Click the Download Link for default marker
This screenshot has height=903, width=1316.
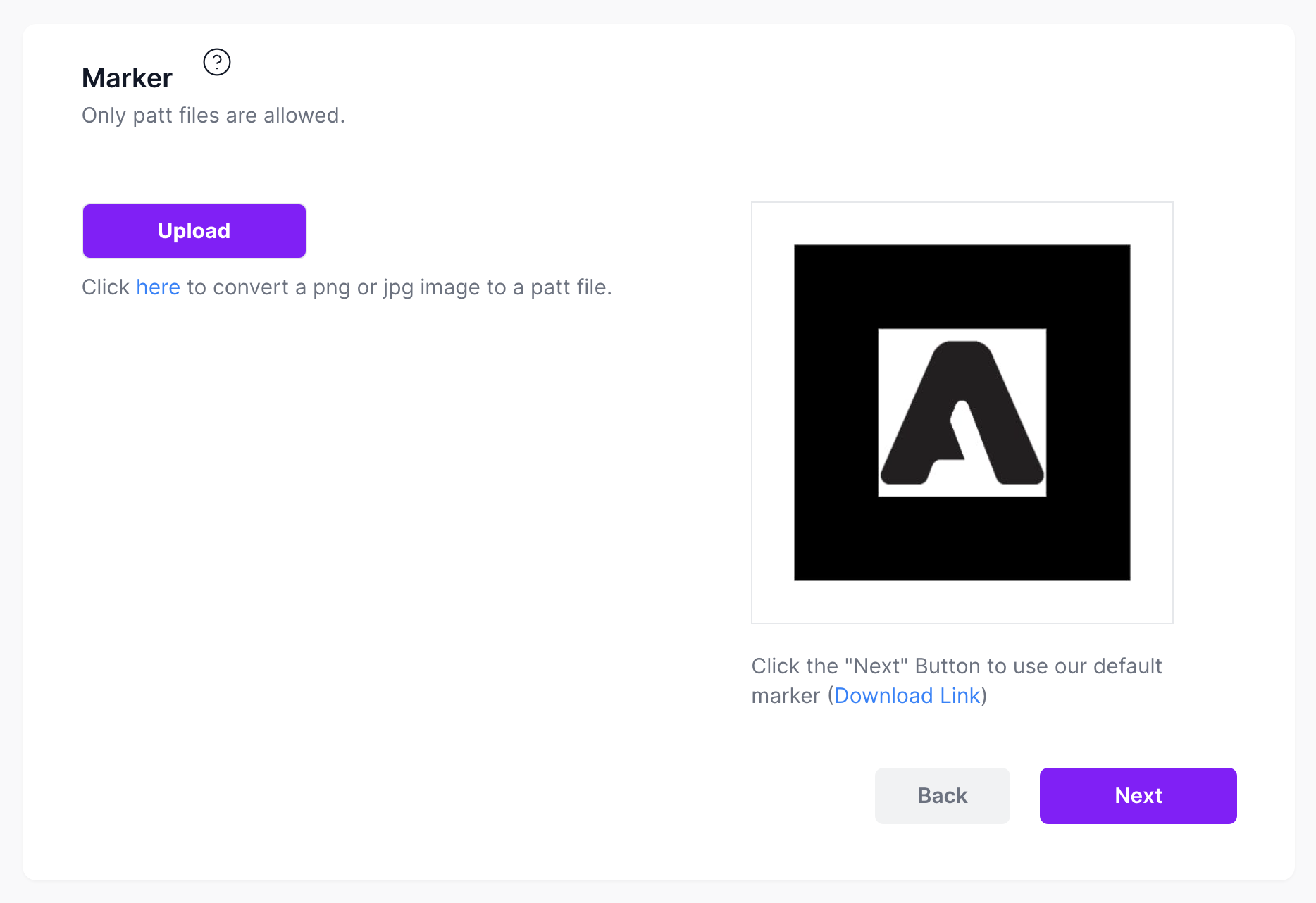[907, 696]
